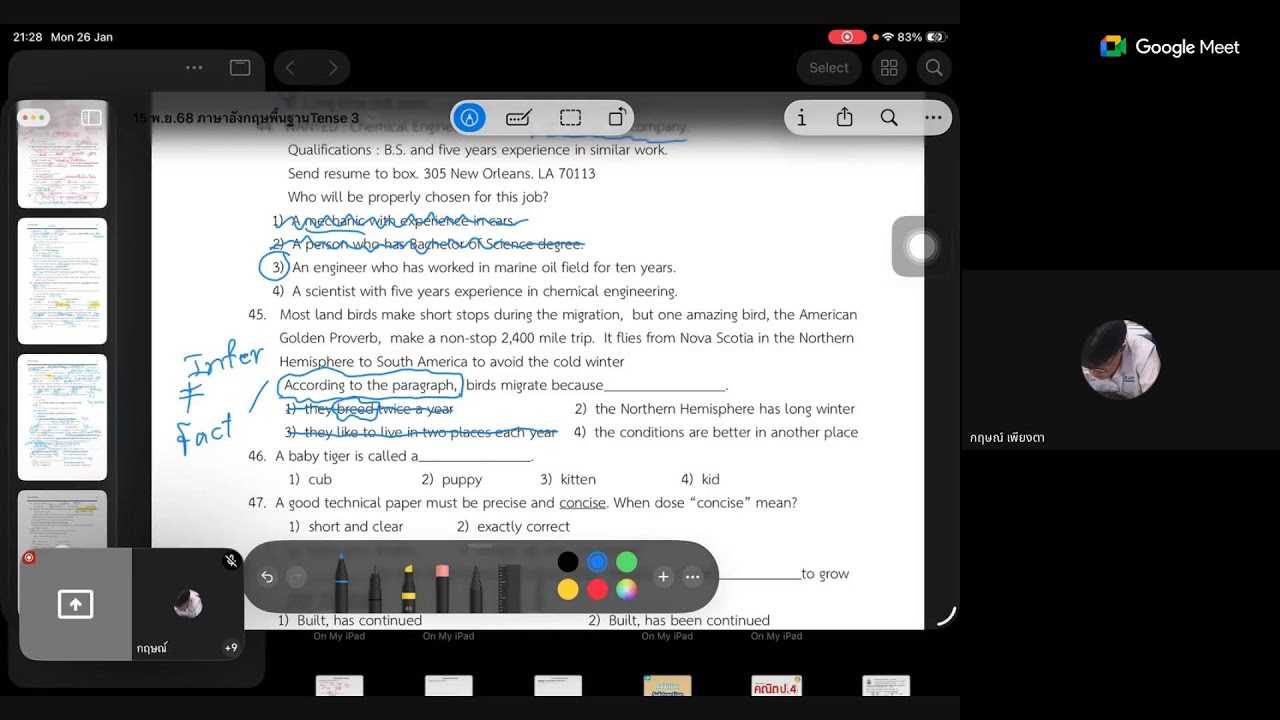Open the PDF viewer more options menu

click(933, 118)
